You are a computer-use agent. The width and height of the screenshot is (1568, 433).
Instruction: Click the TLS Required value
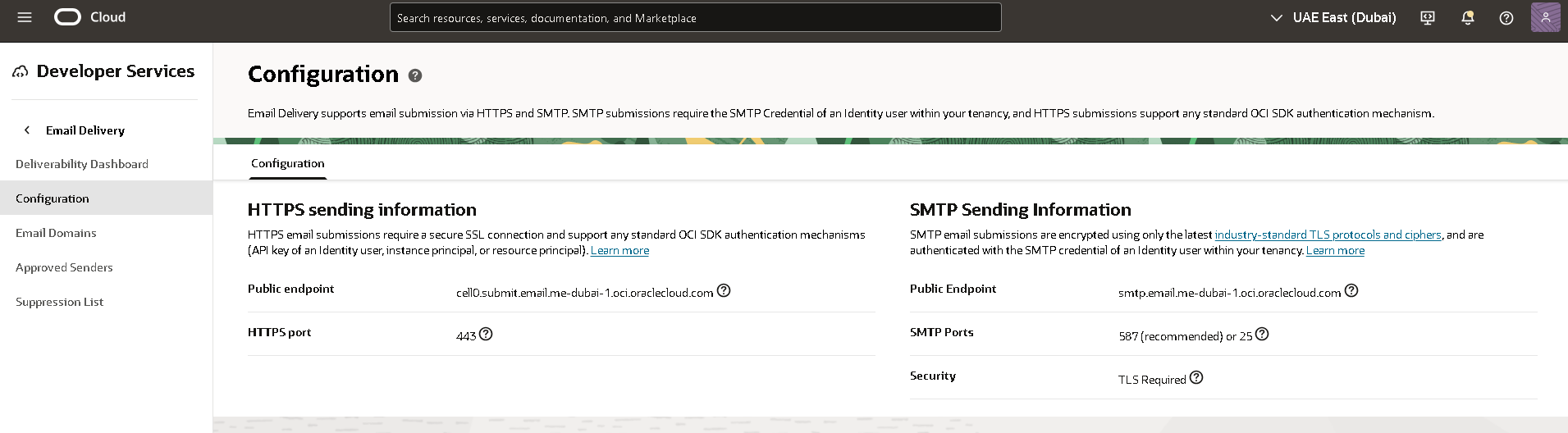tap(1152, 380)
